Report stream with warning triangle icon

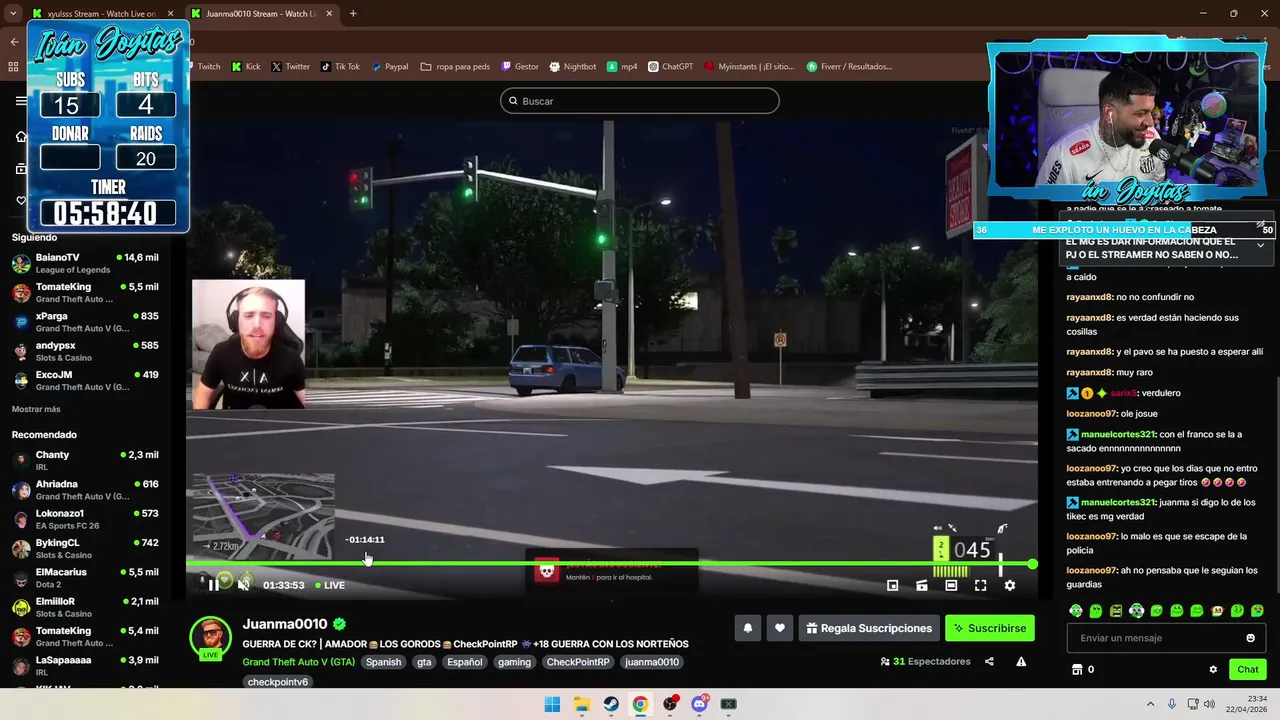pos(1021,661)
